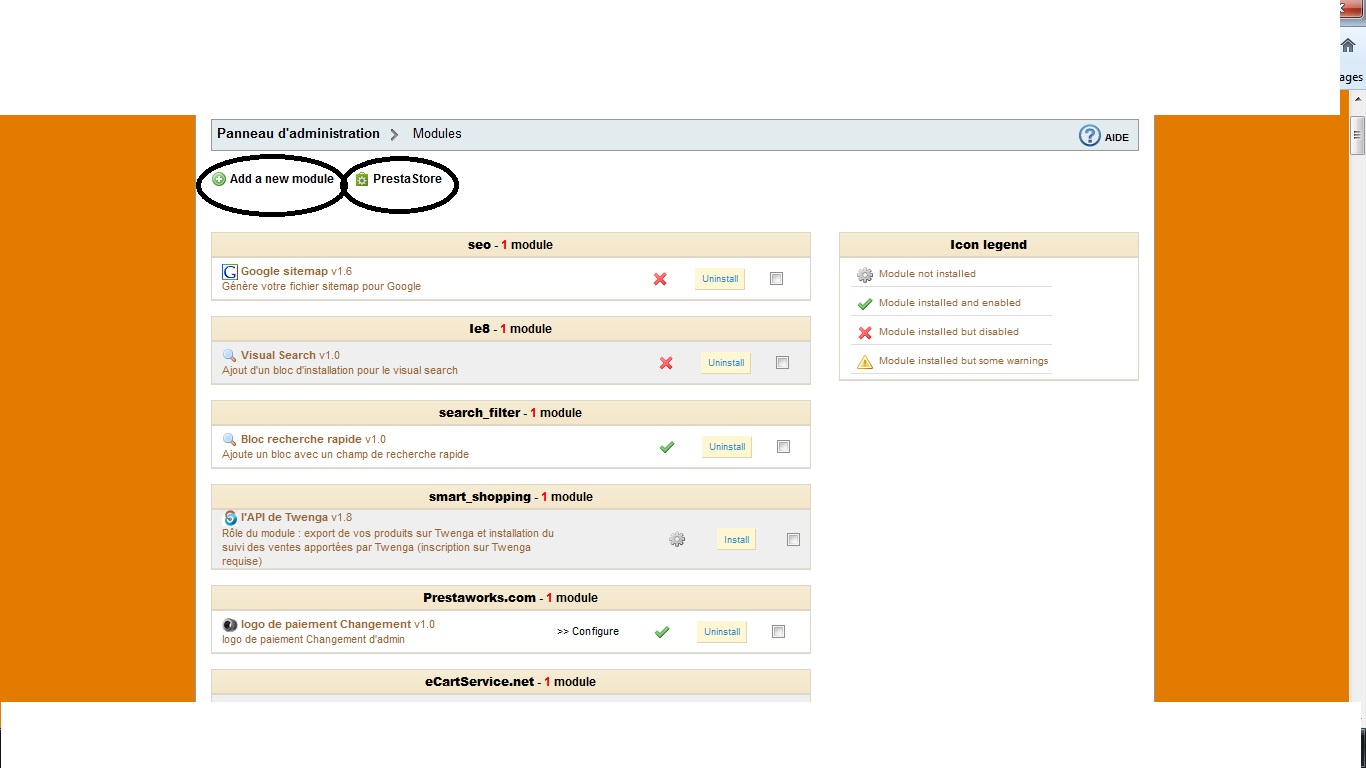The width and height of the screenshot is (1366, 768).
Task: Install the l'API de Twenga module
Action: [x=737, y=540]
